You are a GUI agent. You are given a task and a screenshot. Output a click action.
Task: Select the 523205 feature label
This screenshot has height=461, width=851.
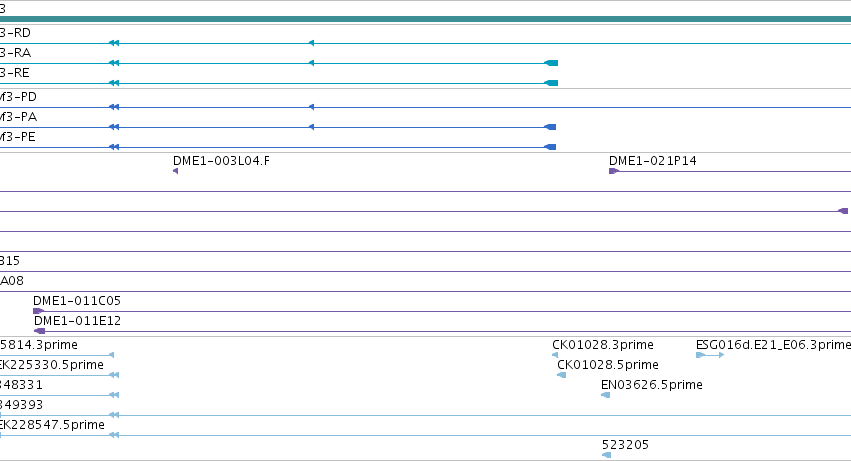625,445
